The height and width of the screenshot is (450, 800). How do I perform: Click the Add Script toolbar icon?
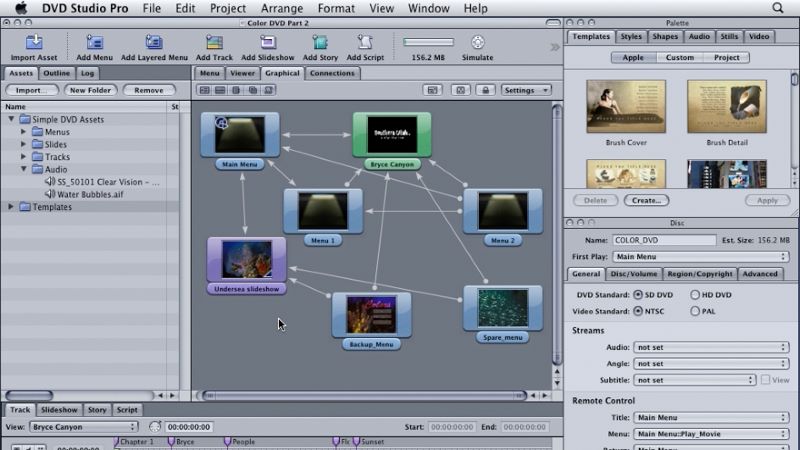click(x=365, y=42)
